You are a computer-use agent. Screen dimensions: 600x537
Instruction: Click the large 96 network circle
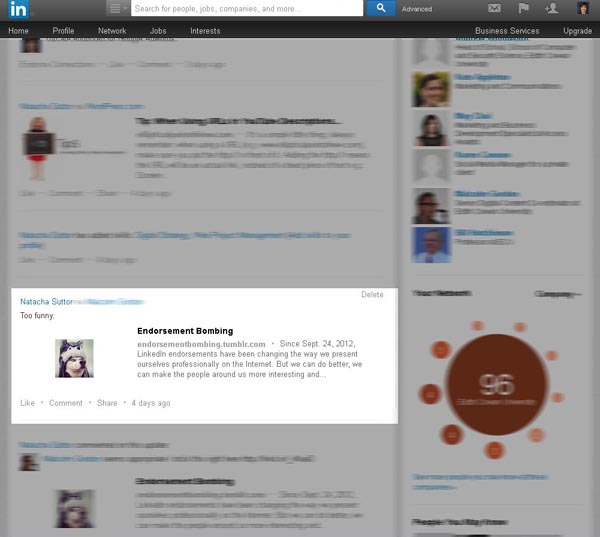(x=496, y=385)
